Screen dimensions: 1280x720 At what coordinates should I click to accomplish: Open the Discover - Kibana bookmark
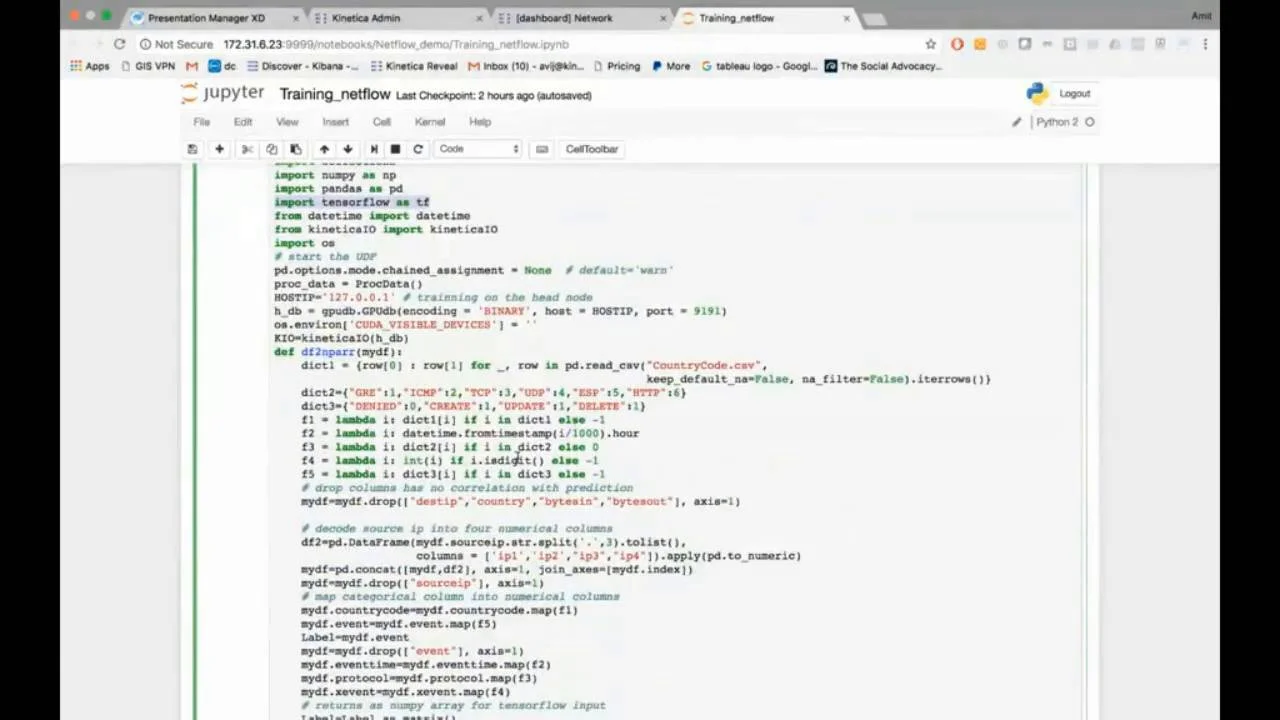click(x=301, y=66)
